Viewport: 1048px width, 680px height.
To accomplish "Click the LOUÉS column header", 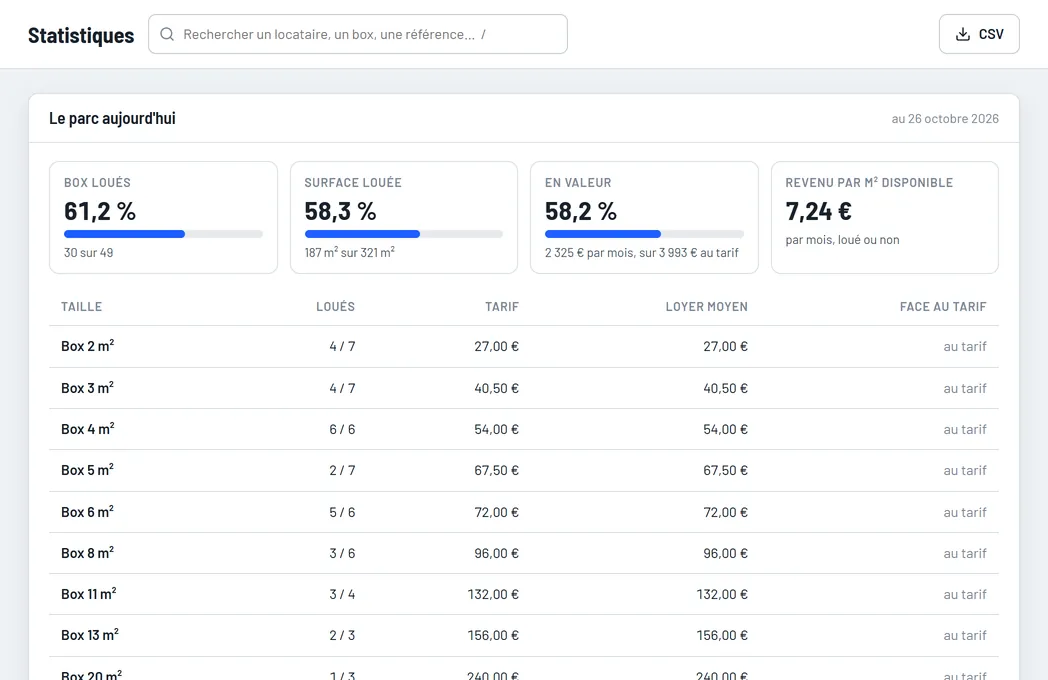I will (336, 307).
